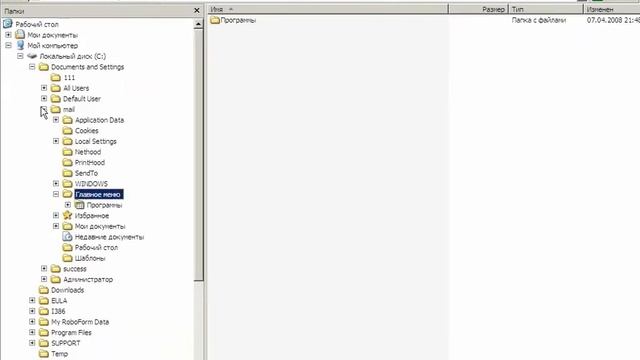Click the Мой компьютер computer icon
The image size is (640, 360).
click(20, 45)
